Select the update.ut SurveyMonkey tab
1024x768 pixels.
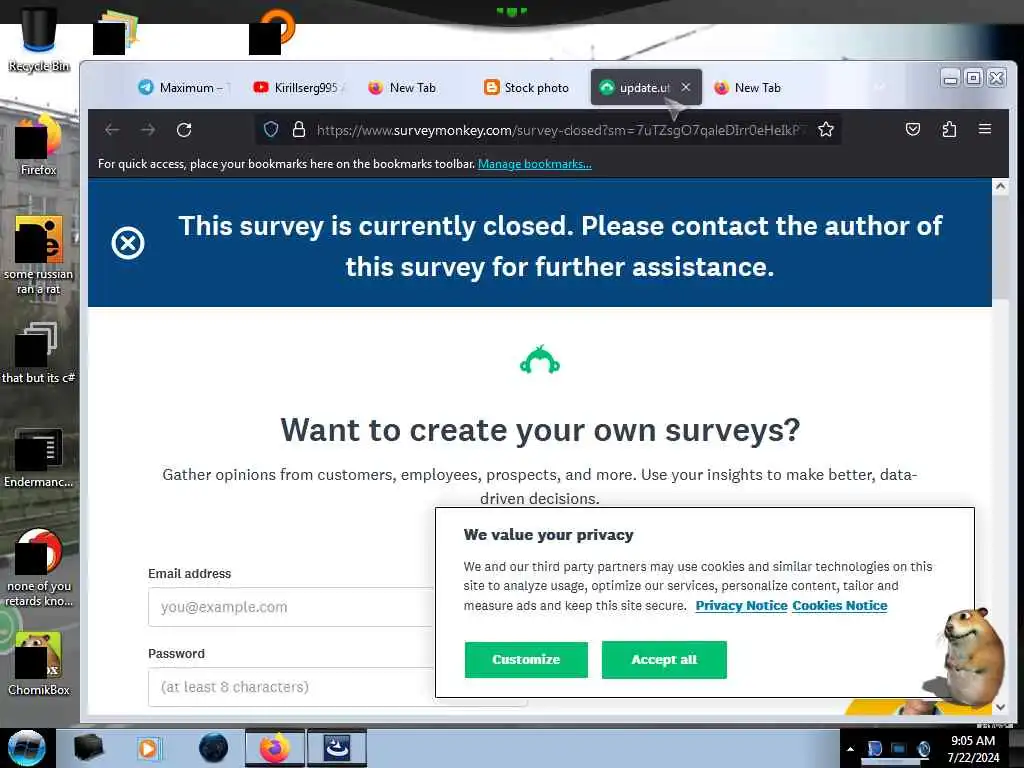[x=635, y=88]
